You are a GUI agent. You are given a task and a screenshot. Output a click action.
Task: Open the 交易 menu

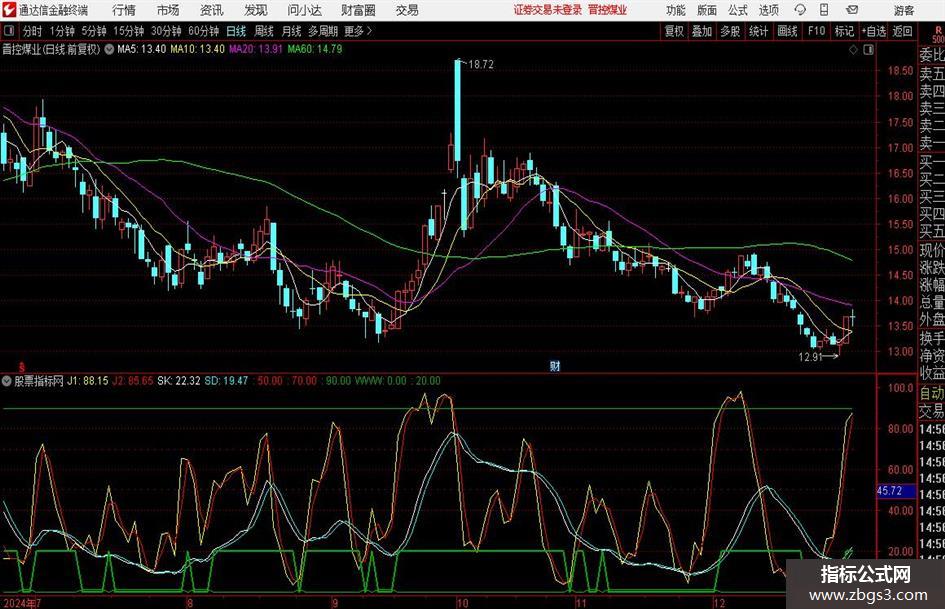pos(407,10)
